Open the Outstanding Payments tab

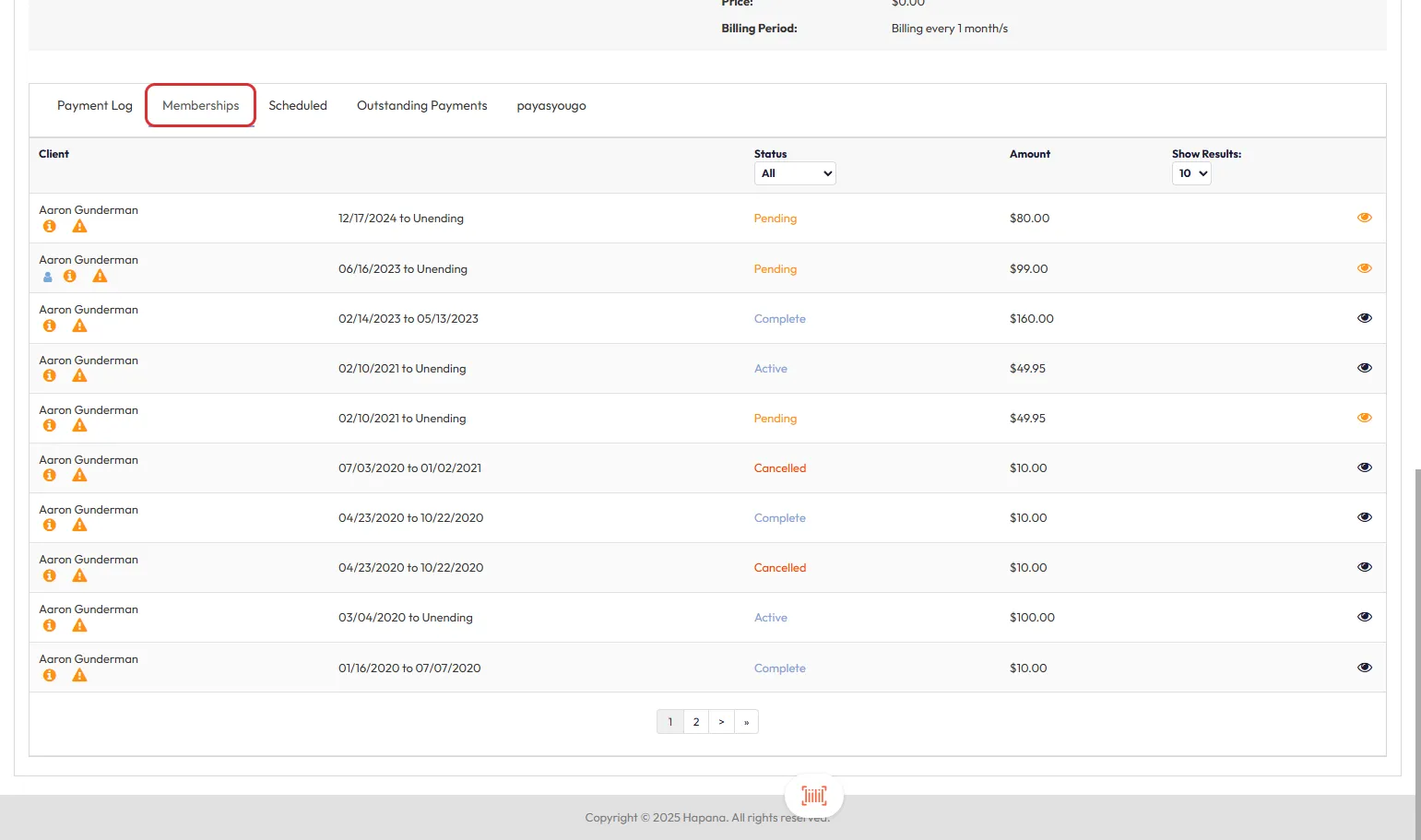[421, 106]
